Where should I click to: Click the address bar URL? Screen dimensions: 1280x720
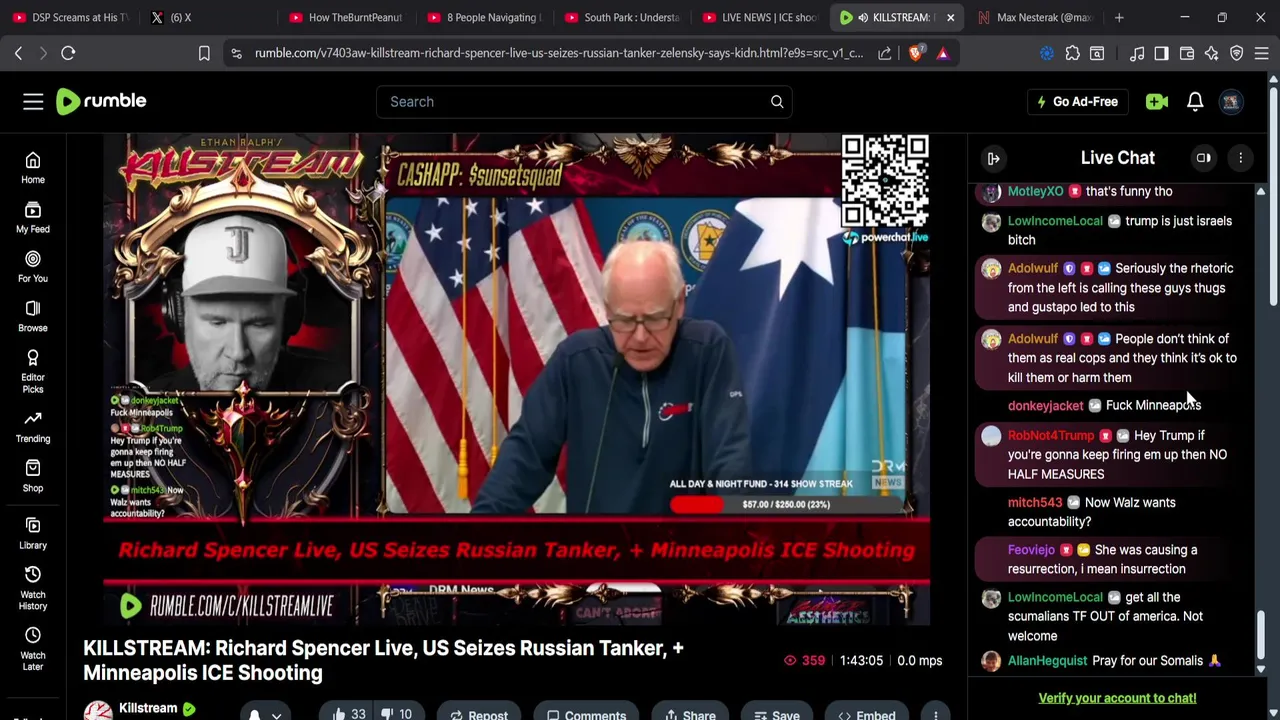point(558,53)
